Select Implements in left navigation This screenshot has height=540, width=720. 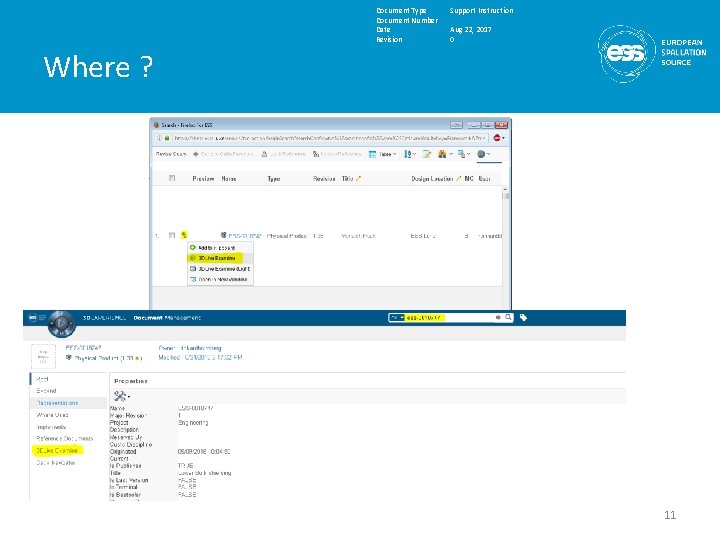click(51, 427)
